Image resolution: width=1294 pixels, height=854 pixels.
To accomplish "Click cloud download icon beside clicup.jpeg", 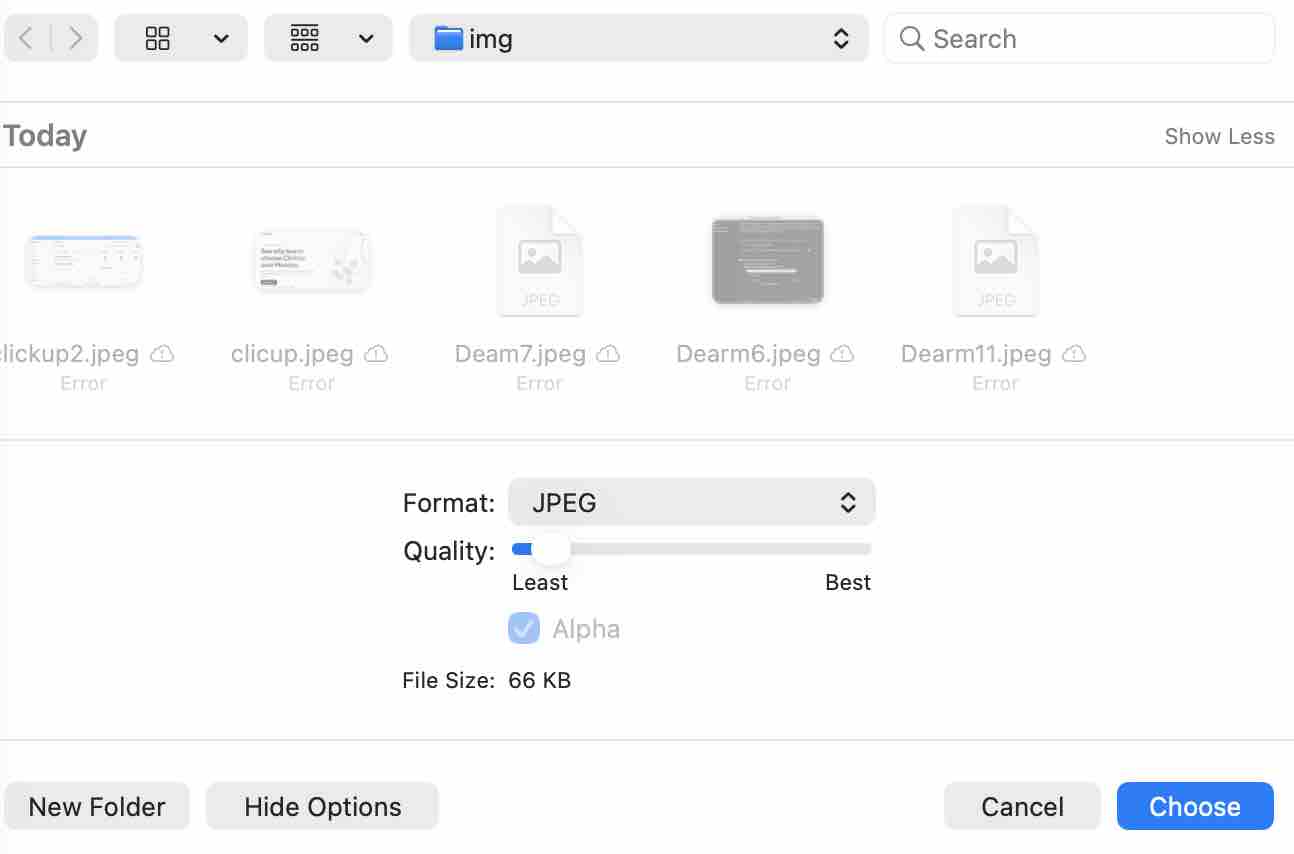I will [x=376, y=354].
